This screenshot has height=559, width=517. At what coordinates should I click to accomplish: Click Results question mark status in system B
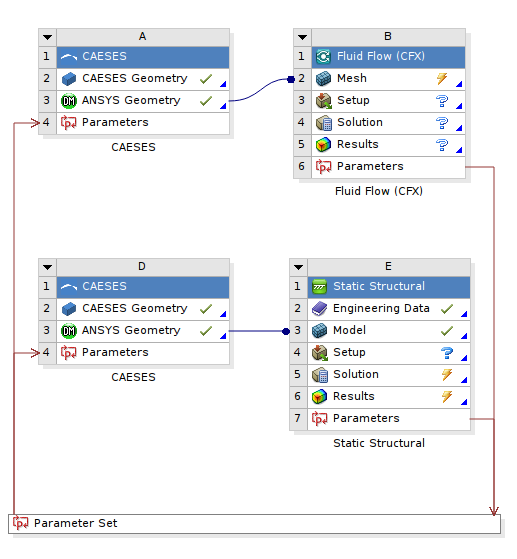coord(442,145)
